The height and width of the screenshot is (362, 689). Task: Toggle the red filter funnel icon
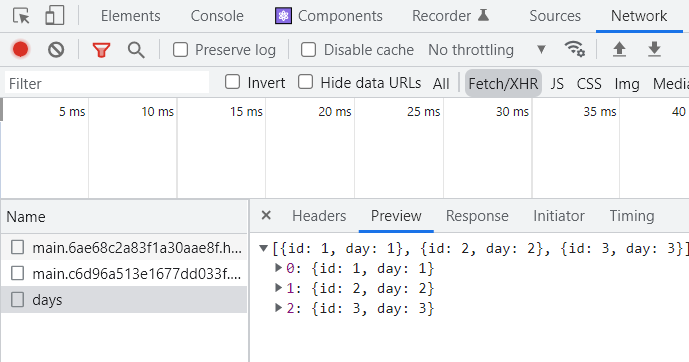(x=101, y=50)
